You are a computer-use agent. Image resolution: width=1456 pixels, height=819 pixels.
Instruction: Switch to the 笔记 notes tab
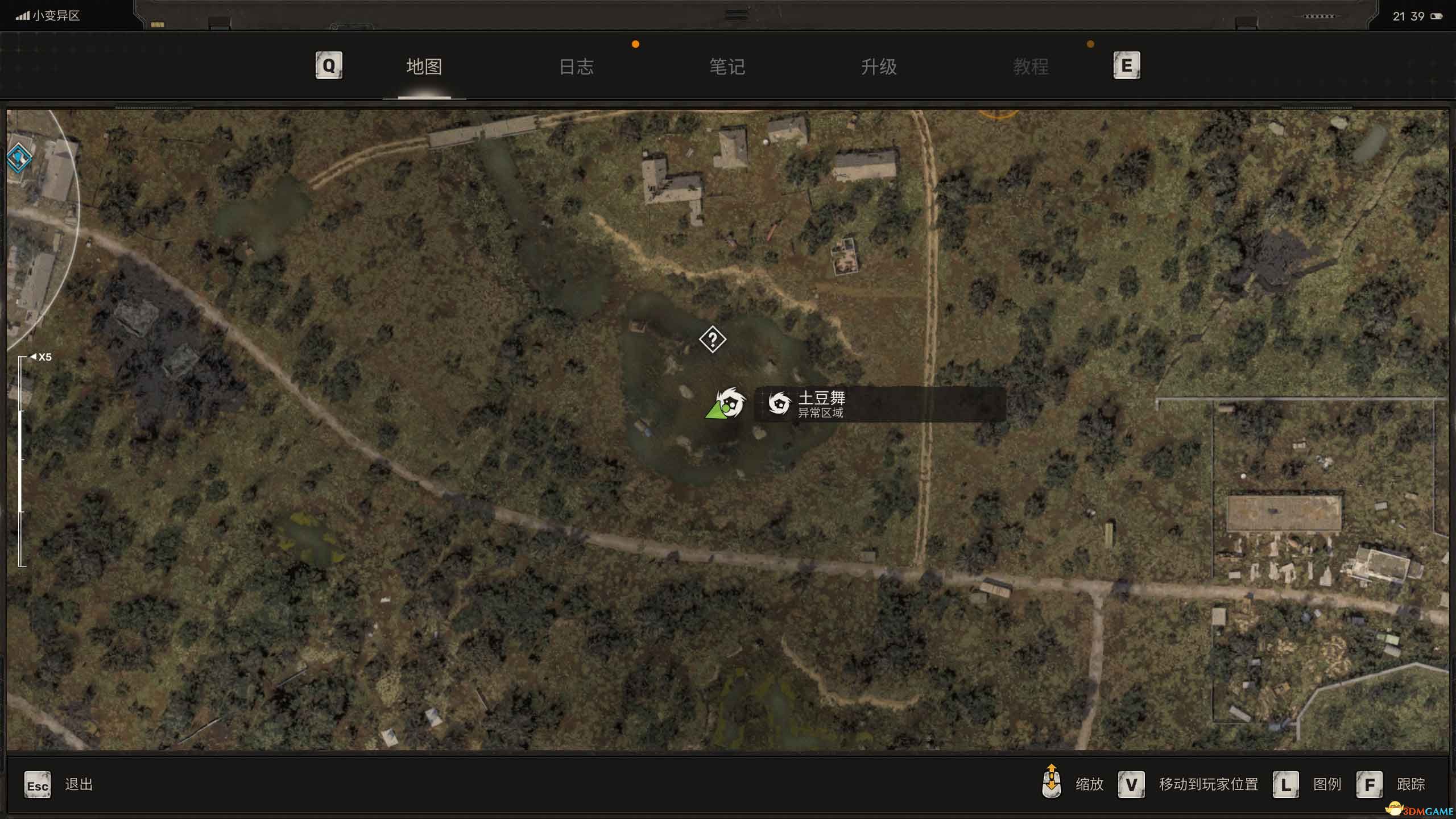coord(727,67)
